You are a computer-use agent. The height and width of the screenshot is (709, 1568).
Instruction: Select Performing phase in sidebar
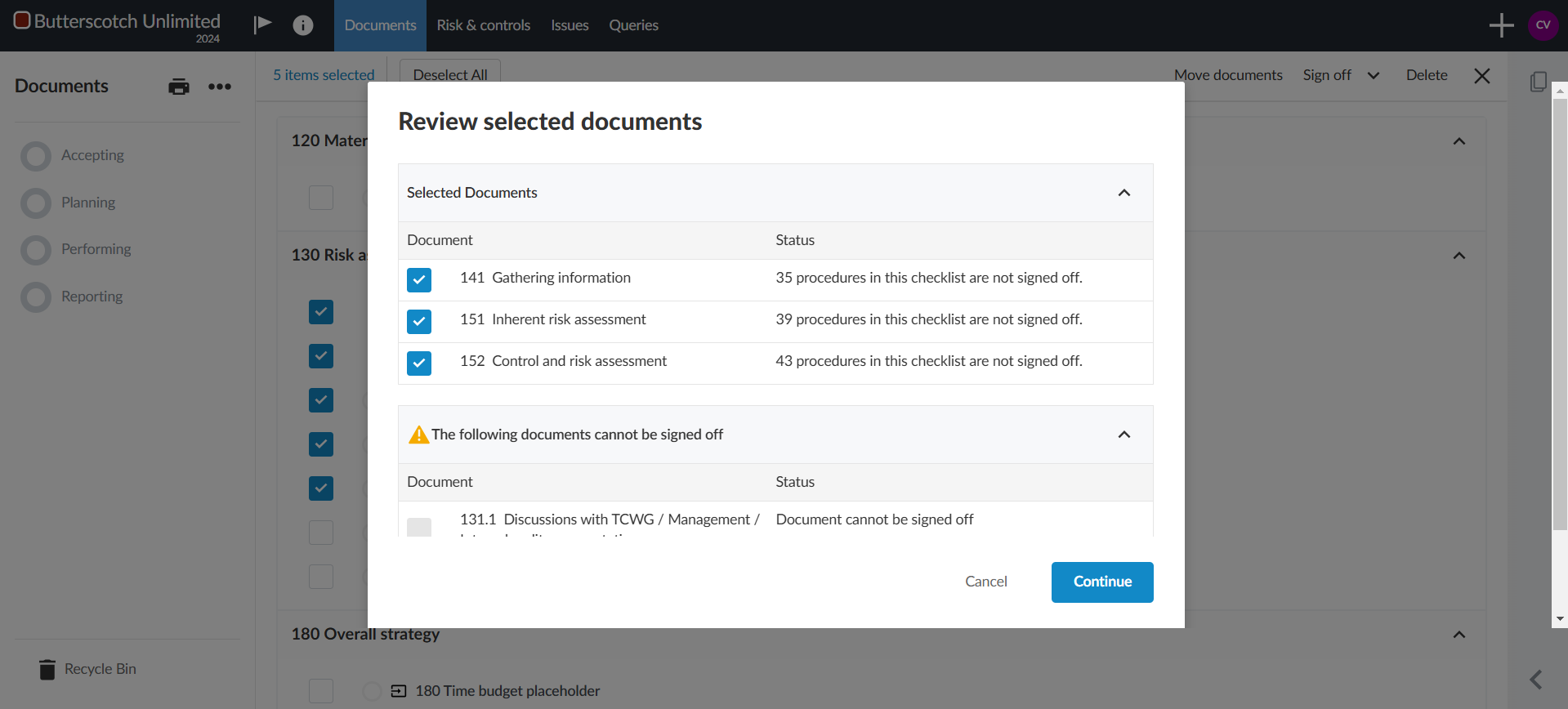[x=96, y=249]
